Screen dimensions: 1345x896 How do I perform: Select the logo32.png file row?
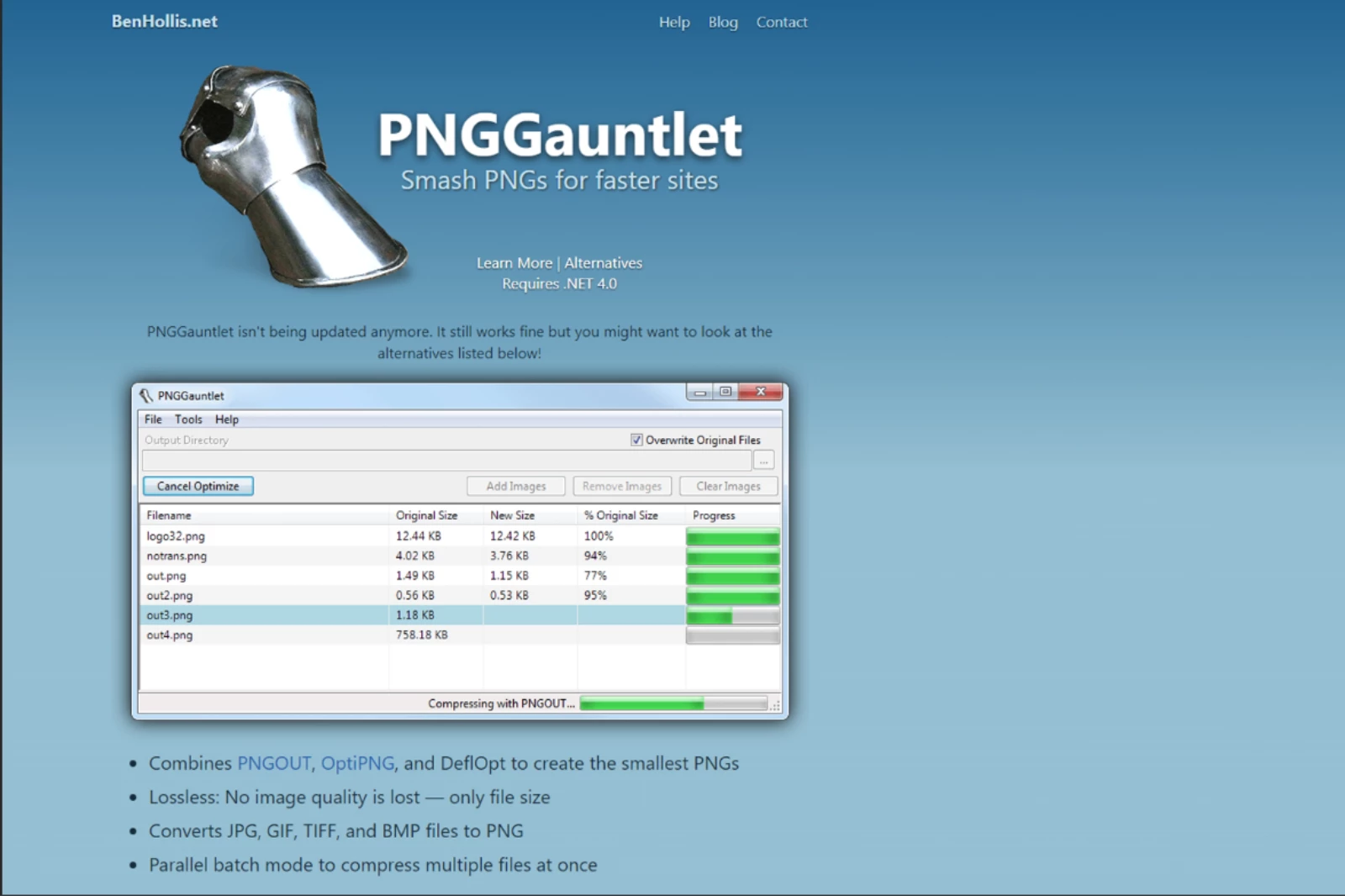(x=460, y=536)
